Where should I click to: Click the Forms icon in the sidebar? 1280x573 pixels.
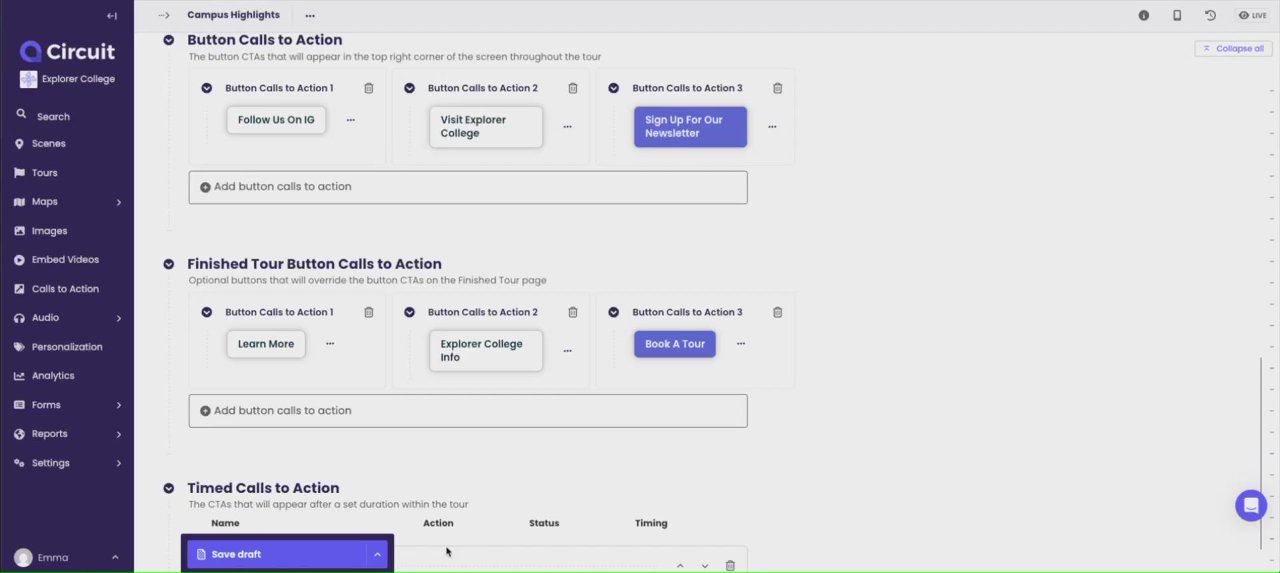(x=20, y=405)
